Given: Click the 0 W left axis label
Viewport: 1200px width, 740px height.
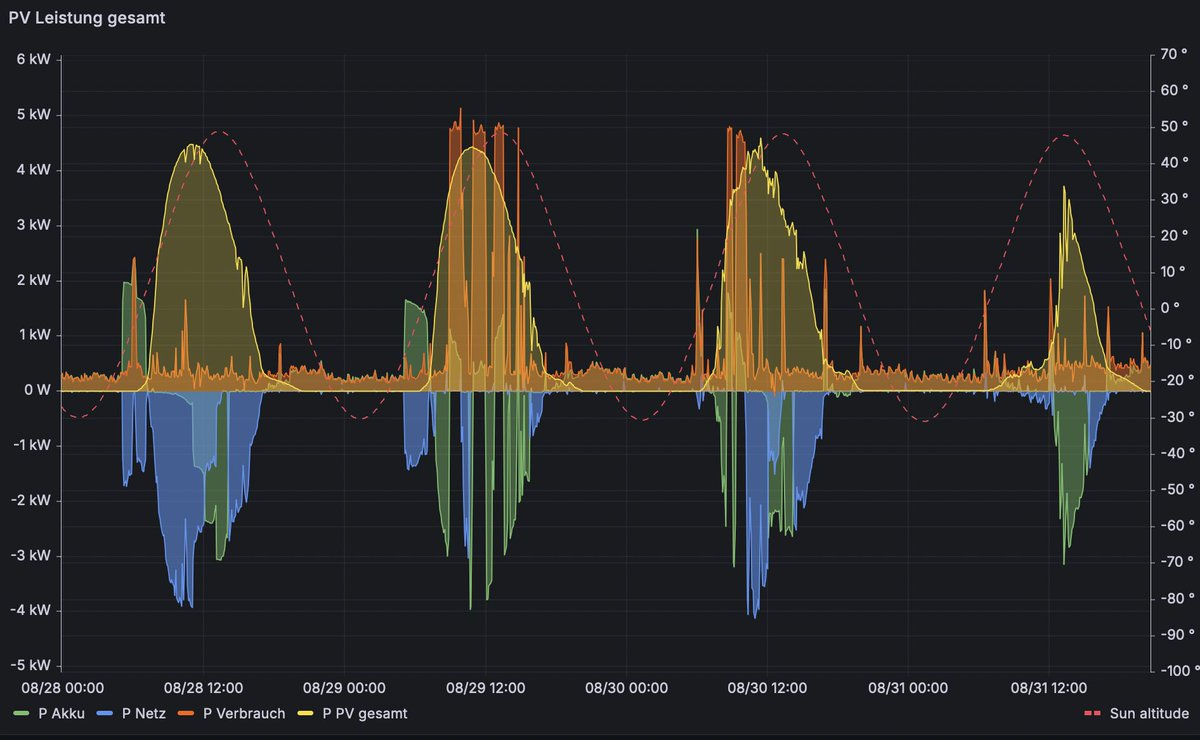Looking at the screenshot, I should (x=38, y=390).
